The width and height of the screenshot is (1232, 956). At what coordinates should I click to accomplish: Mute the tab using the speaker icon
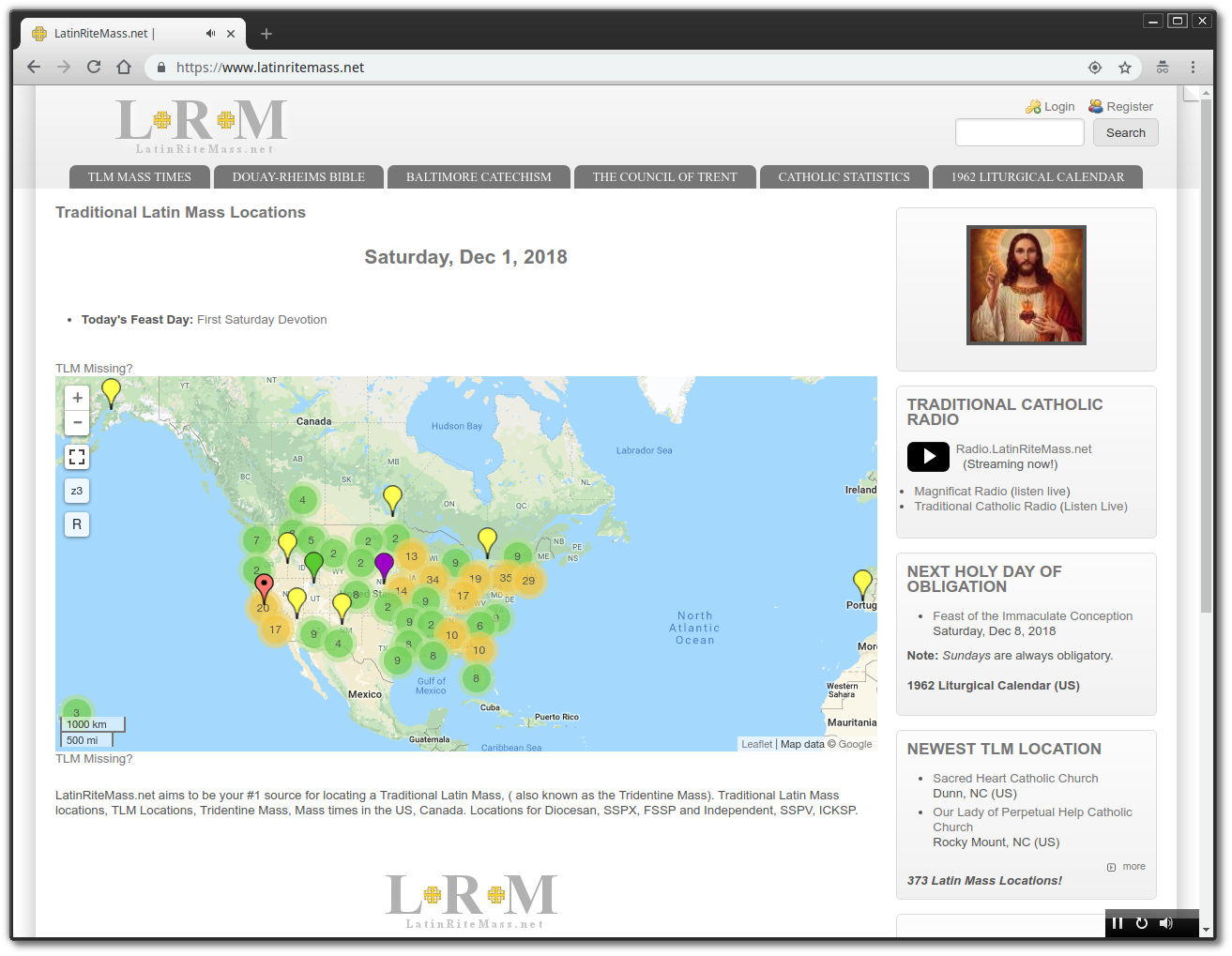point(210,34)
